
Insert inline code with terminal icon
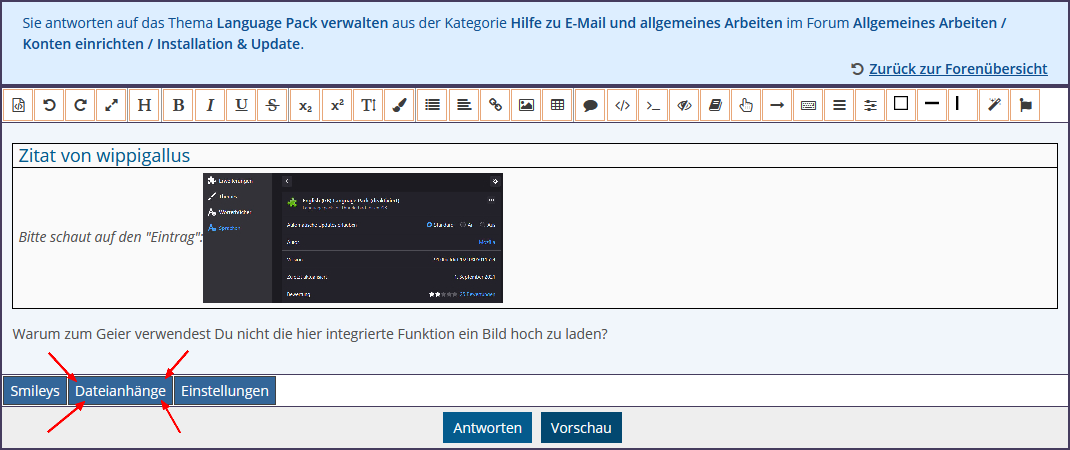653,105
